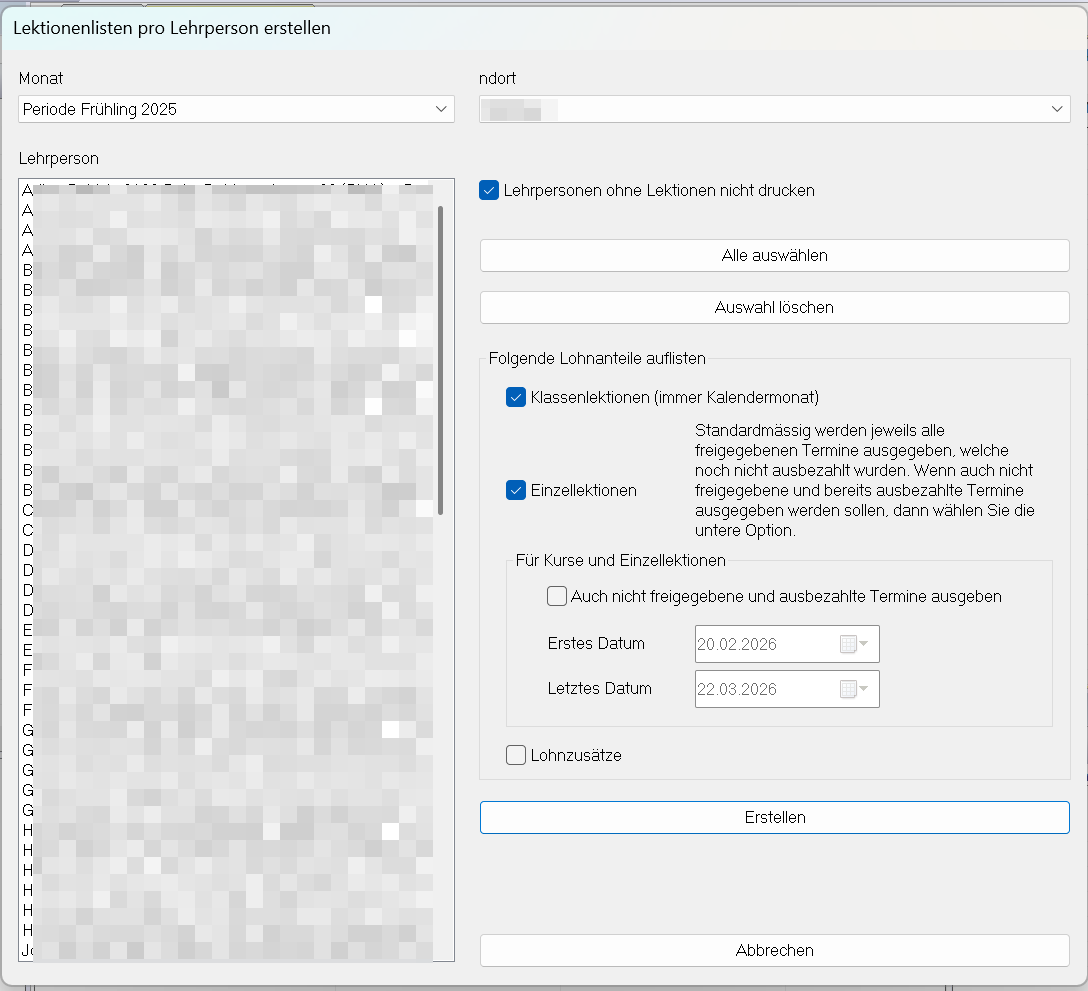
Task: Open the calendar picker for Erstes Datum
Action: tap(854, 644)
